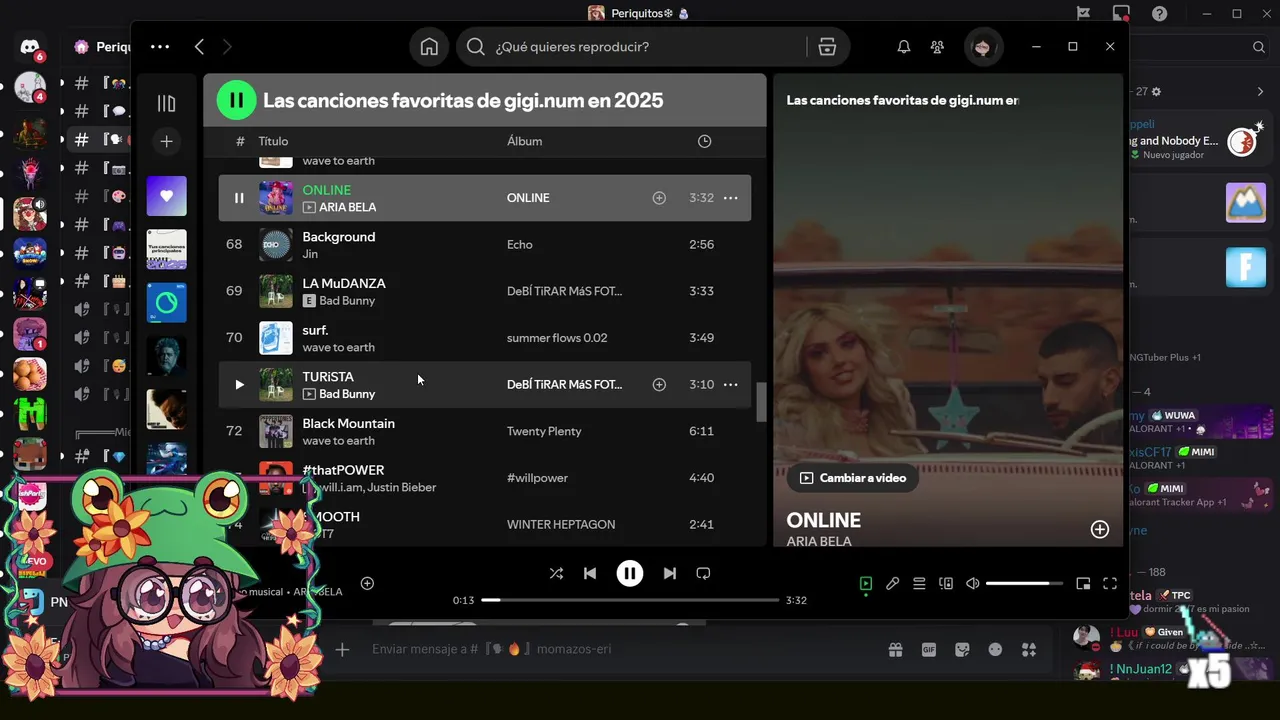Pause playback in bottom bar
The width and height of the screenshot is (1280, 720).
pyautogui.click(x=629, y=573)
